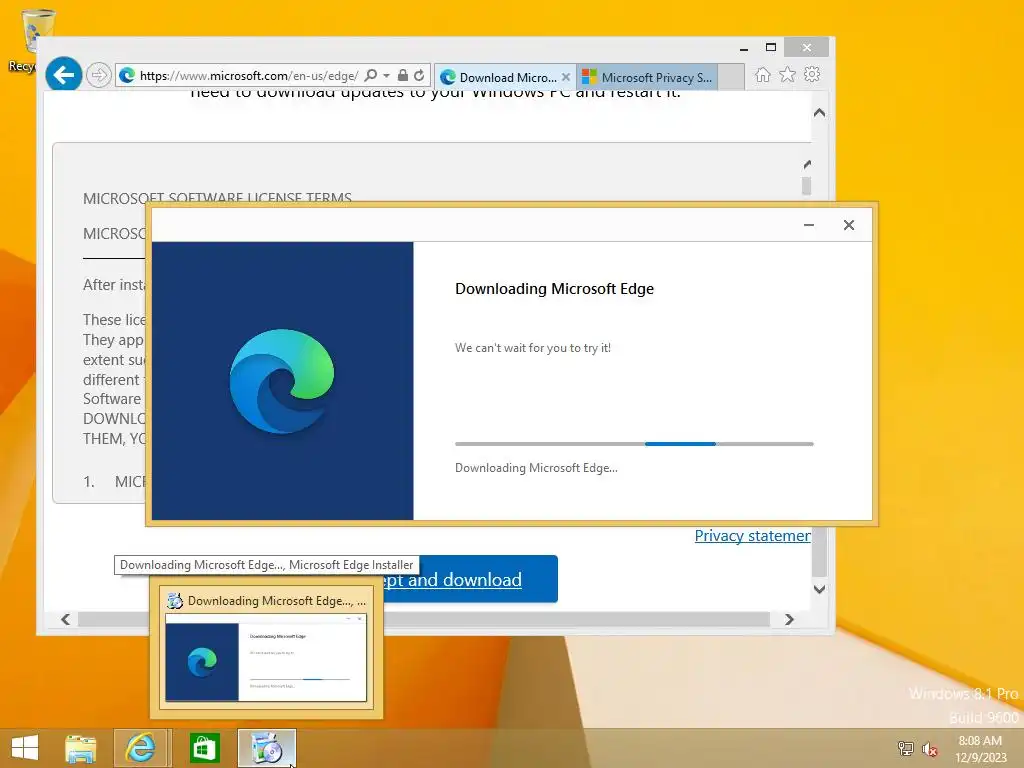Minimize the Internet Explorer window
Image resolution: width=1024 pixels, height=768 pixels.
743,48
